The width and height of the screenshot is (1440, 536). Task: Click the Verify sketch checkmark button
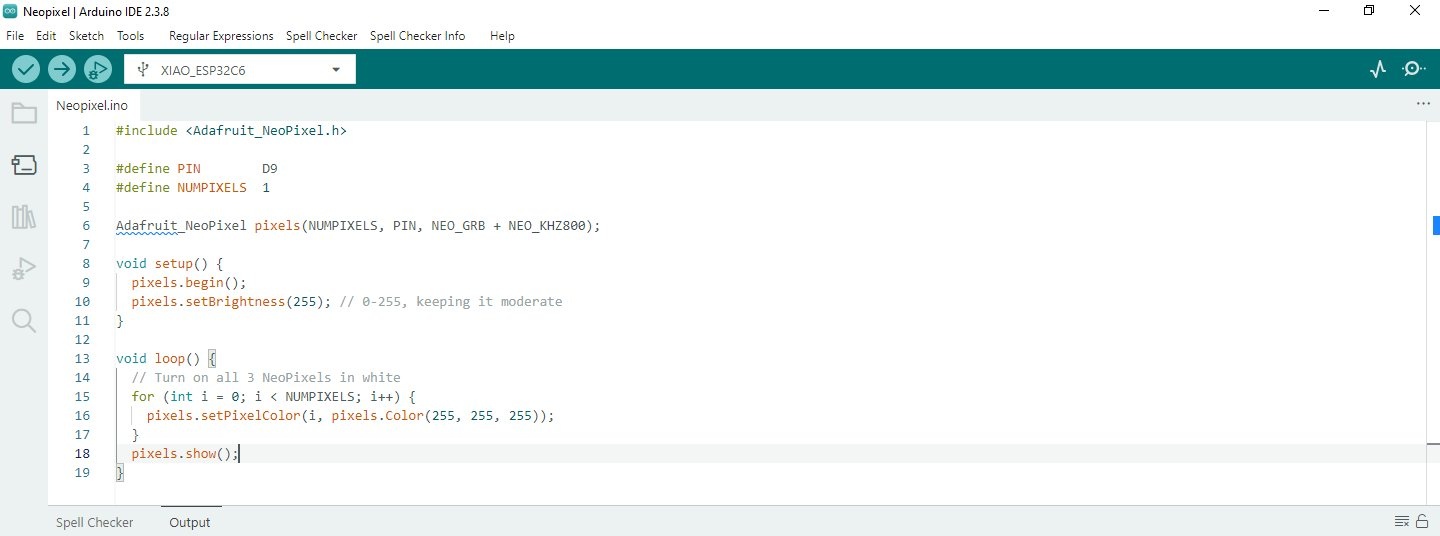tap(26, 69)
